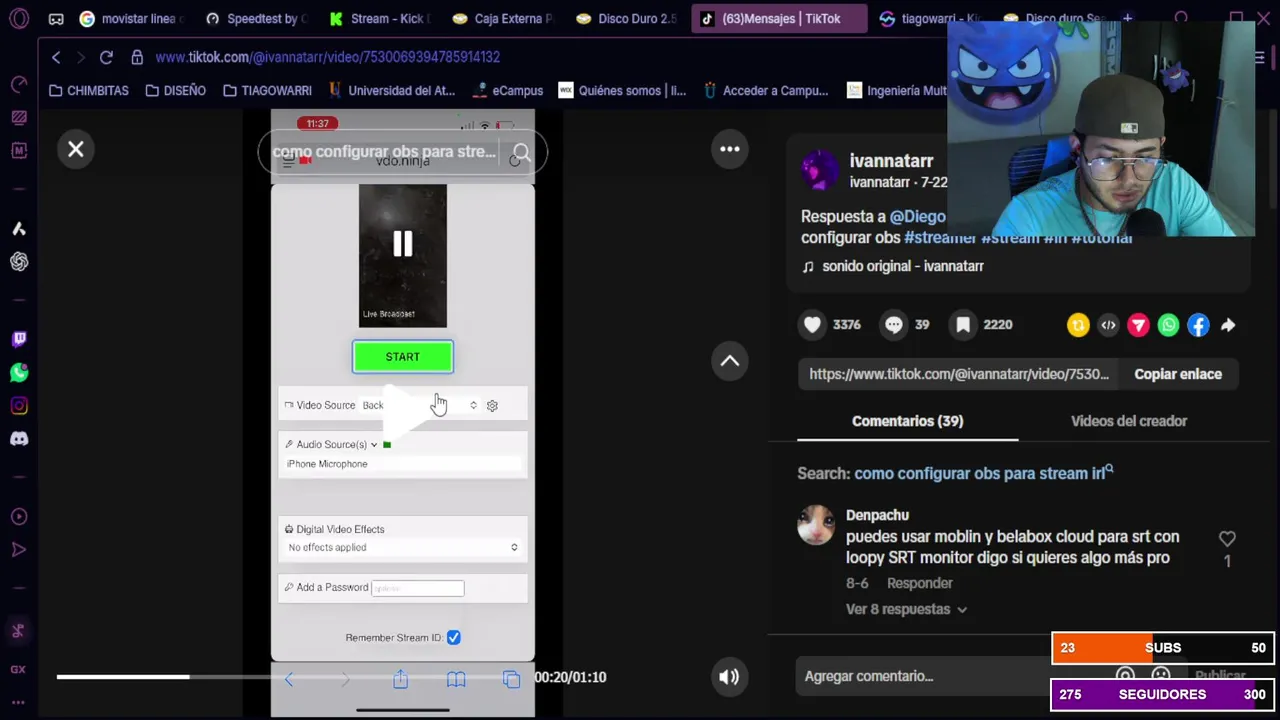Open comments via speech bubble icon
This screenshot has height=720, width=1280.
pos(893,325)
